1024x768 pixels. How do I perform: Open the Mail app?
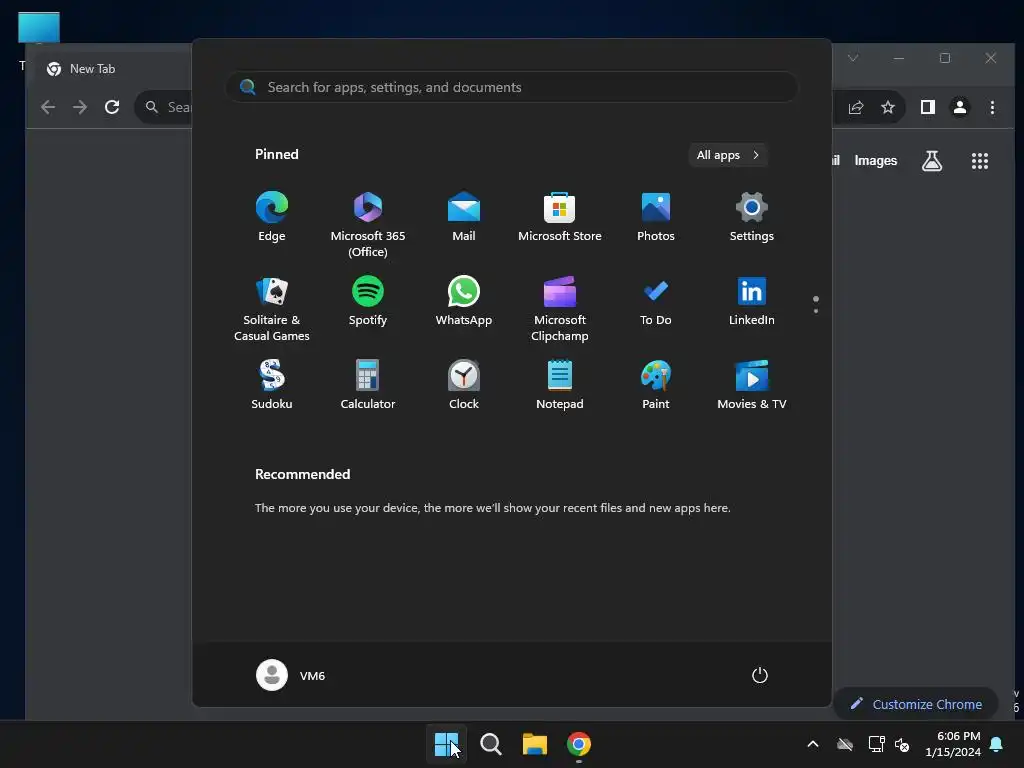pos(464,217)
